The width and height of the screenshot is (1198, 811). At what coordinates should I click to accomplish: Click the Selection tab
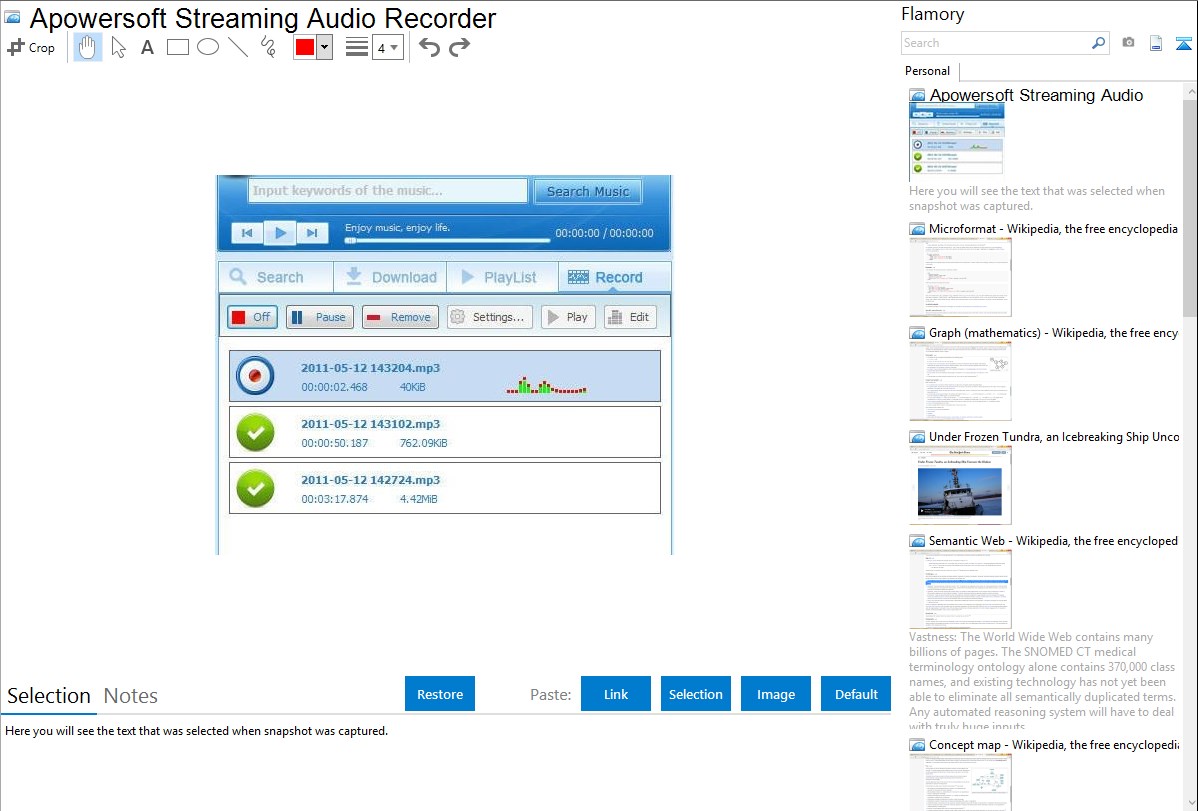point(49,696)
